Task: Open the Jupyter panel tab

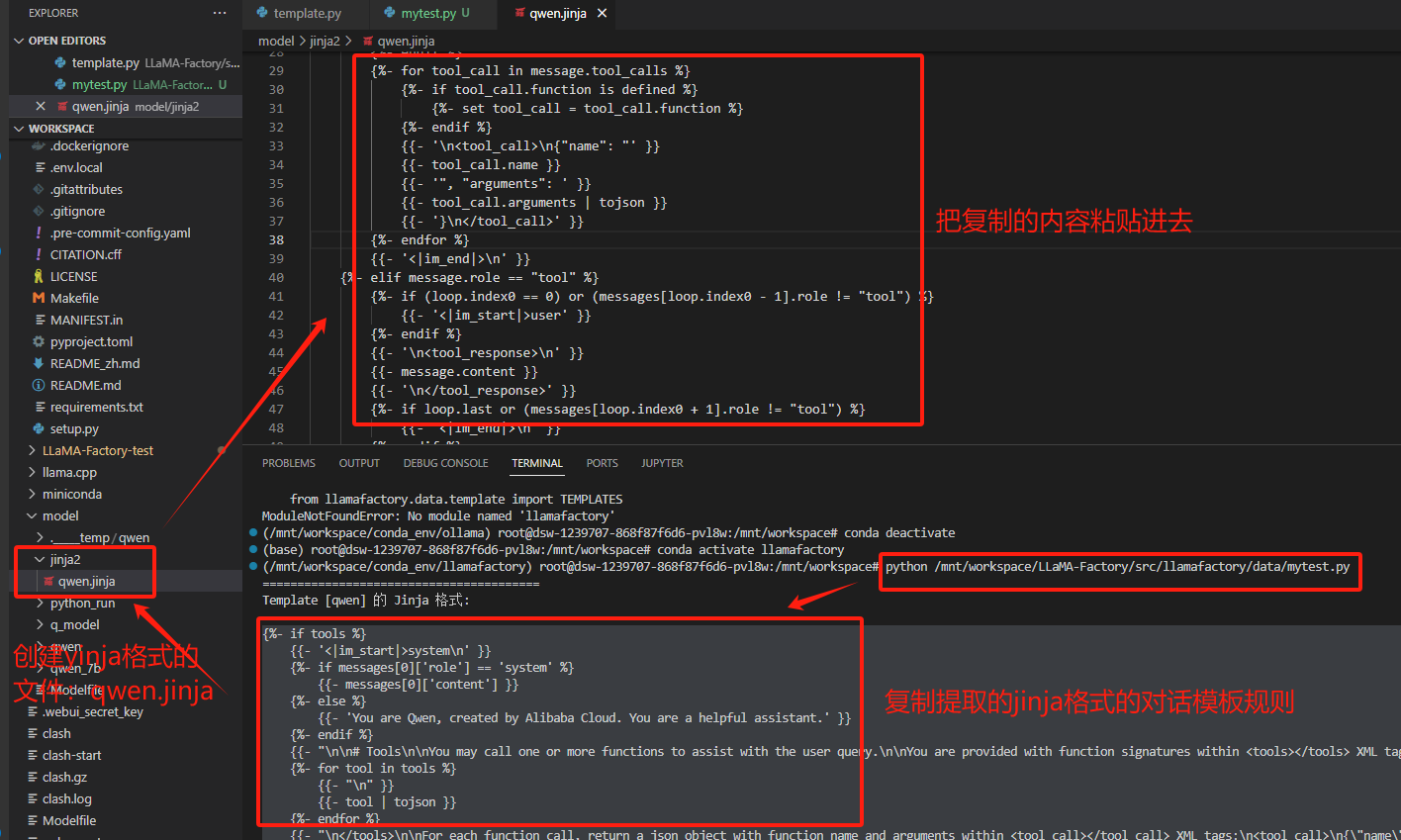Action: pos(662,463)
